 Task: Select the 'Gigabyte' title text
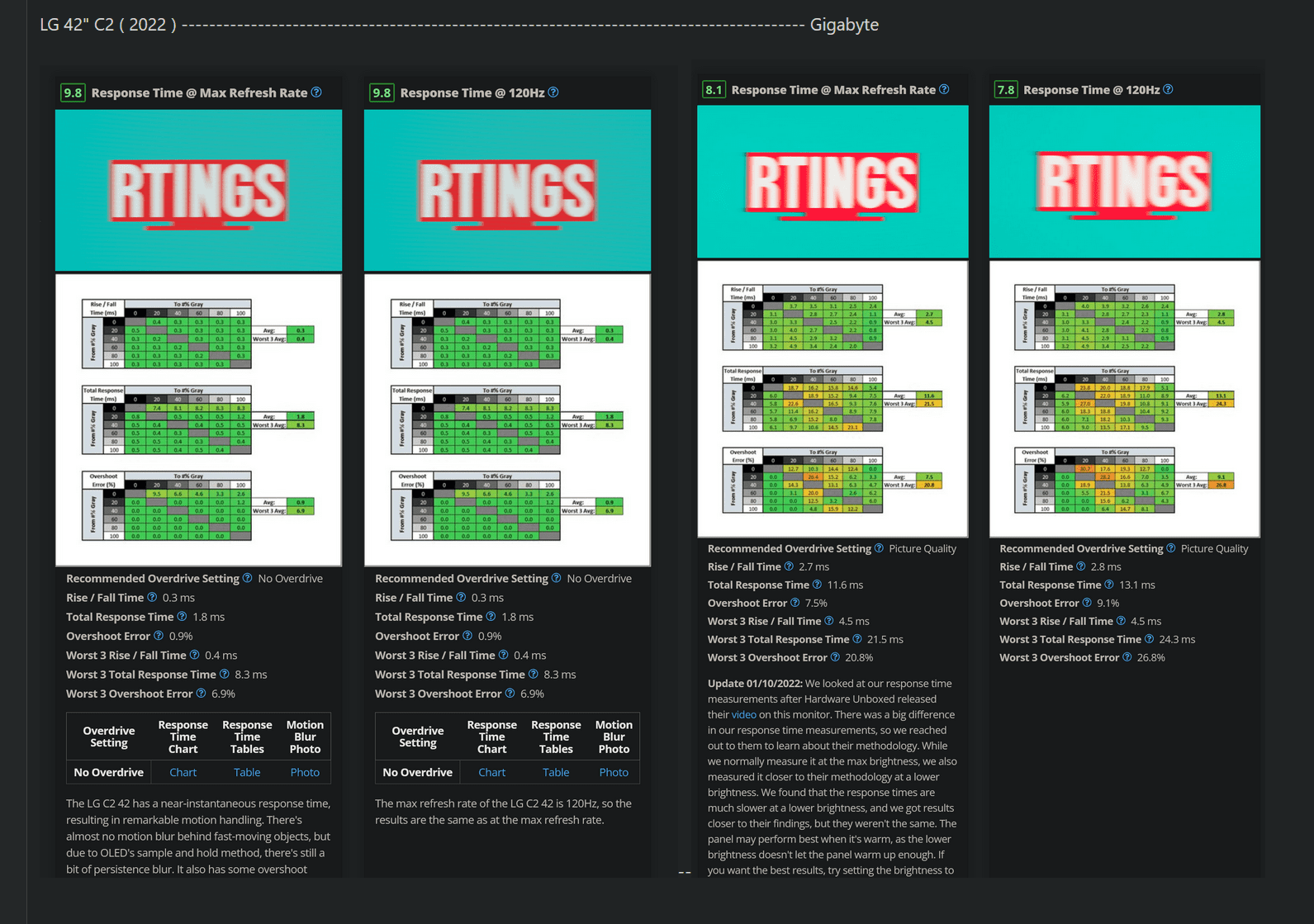tap(844, 25)
